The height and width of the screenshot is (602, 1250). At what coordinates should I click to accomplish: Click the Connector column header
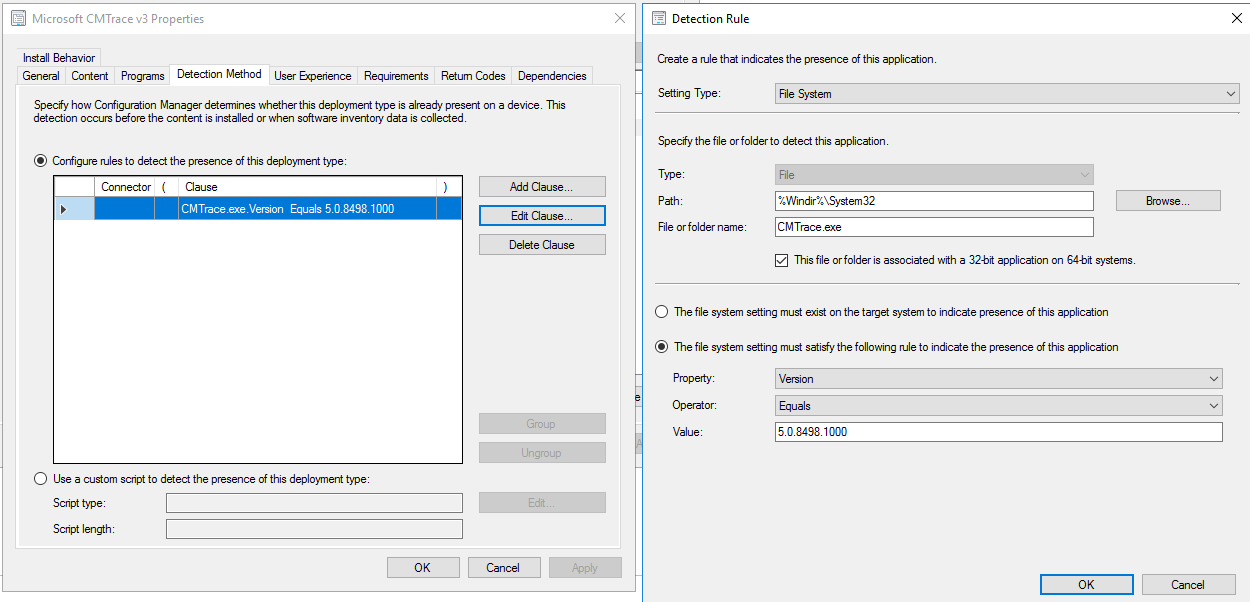pos(125,187)
